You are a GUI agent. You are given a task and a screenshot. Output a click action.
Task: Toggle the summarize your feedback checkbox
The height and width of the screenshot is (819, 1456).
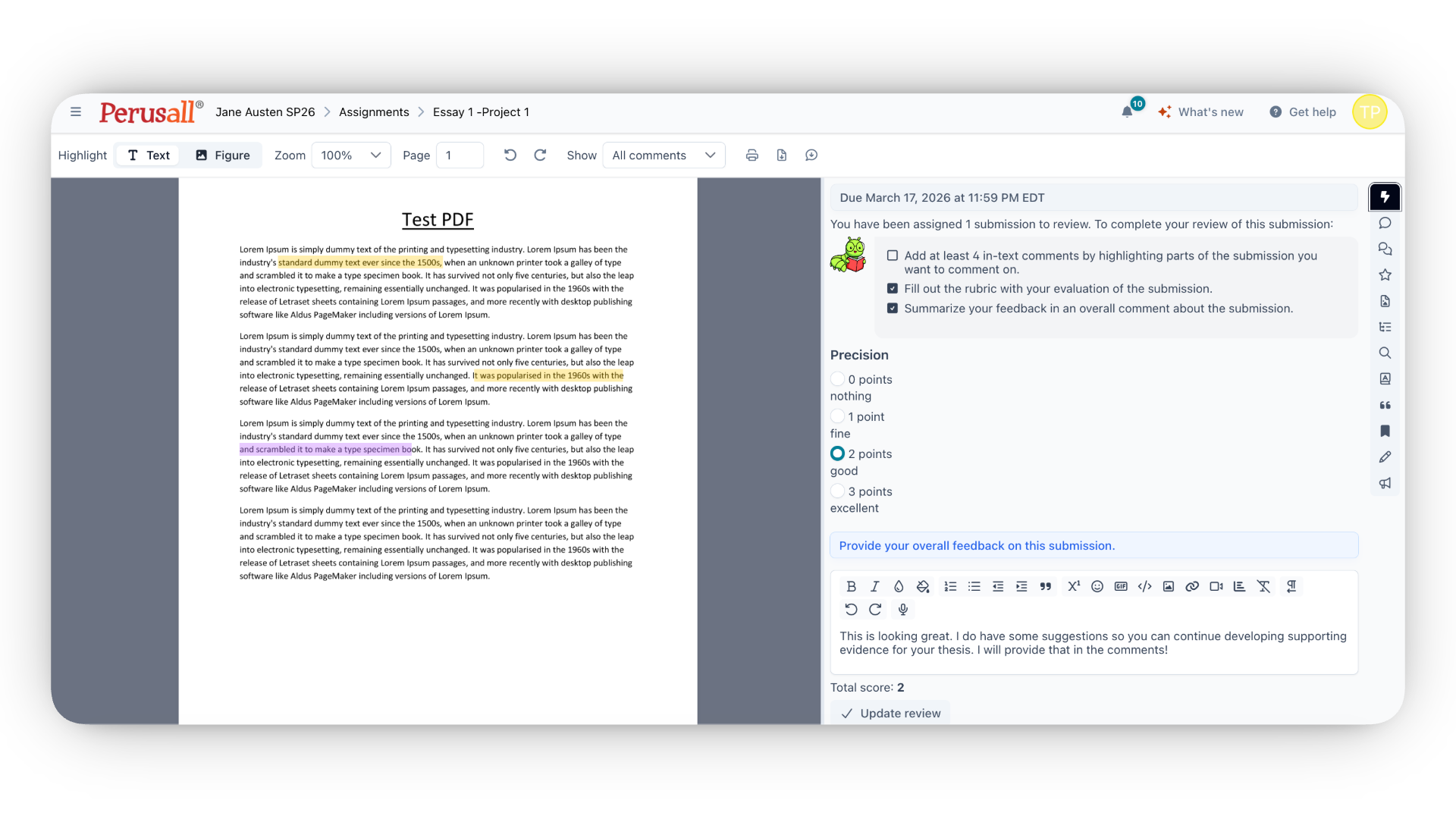point(893,309)
